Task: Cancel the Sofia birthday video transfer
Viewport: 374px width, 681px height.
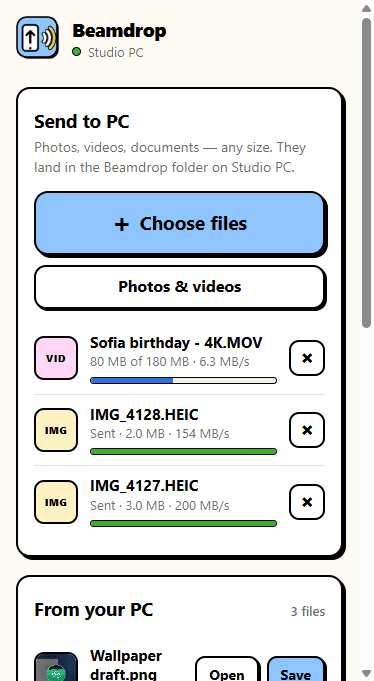Action: [x=307, y=358]
